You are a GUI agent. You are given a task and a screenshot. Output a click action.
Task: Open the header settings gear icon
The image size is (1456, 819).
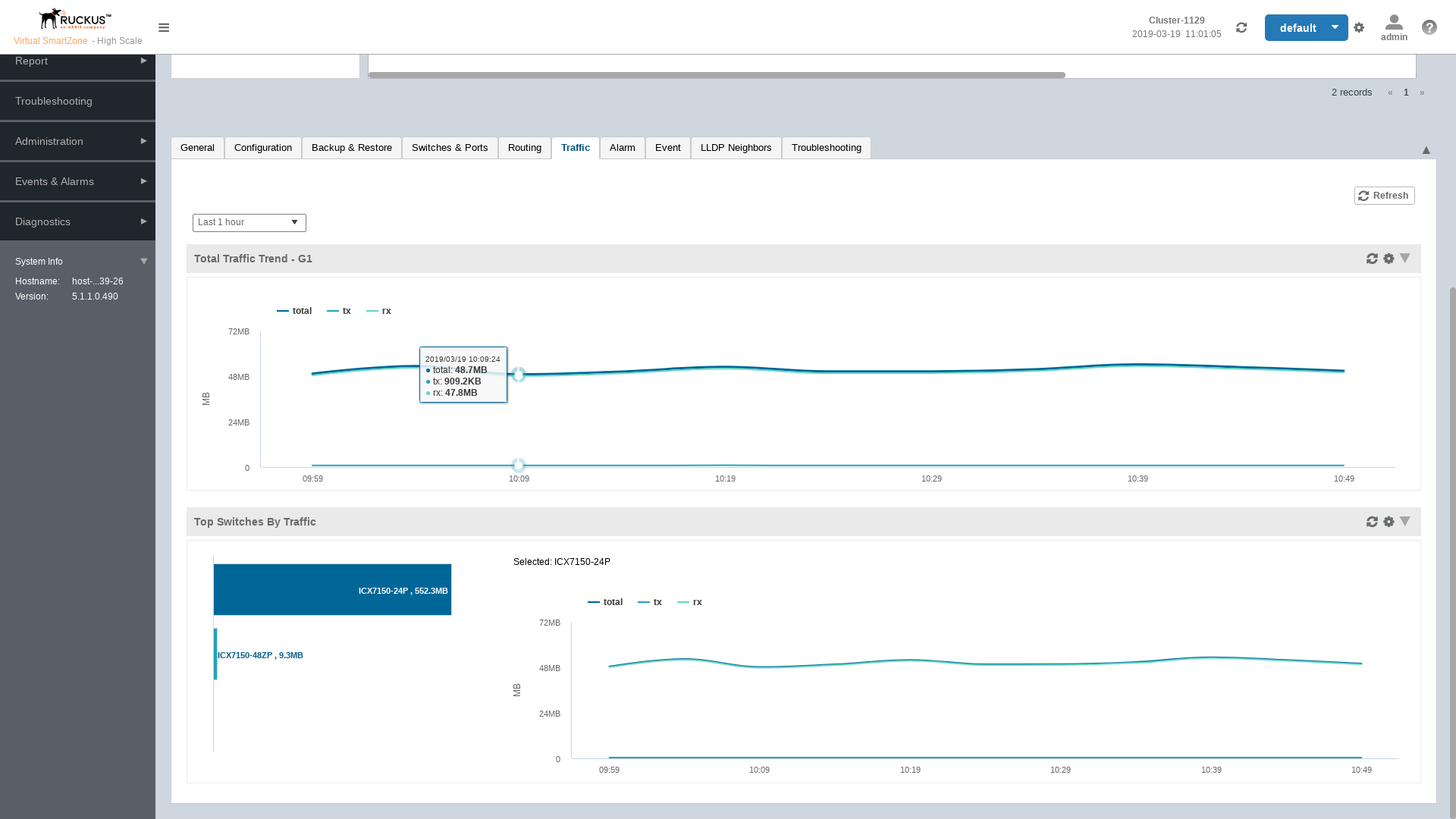coord(1359,28)
